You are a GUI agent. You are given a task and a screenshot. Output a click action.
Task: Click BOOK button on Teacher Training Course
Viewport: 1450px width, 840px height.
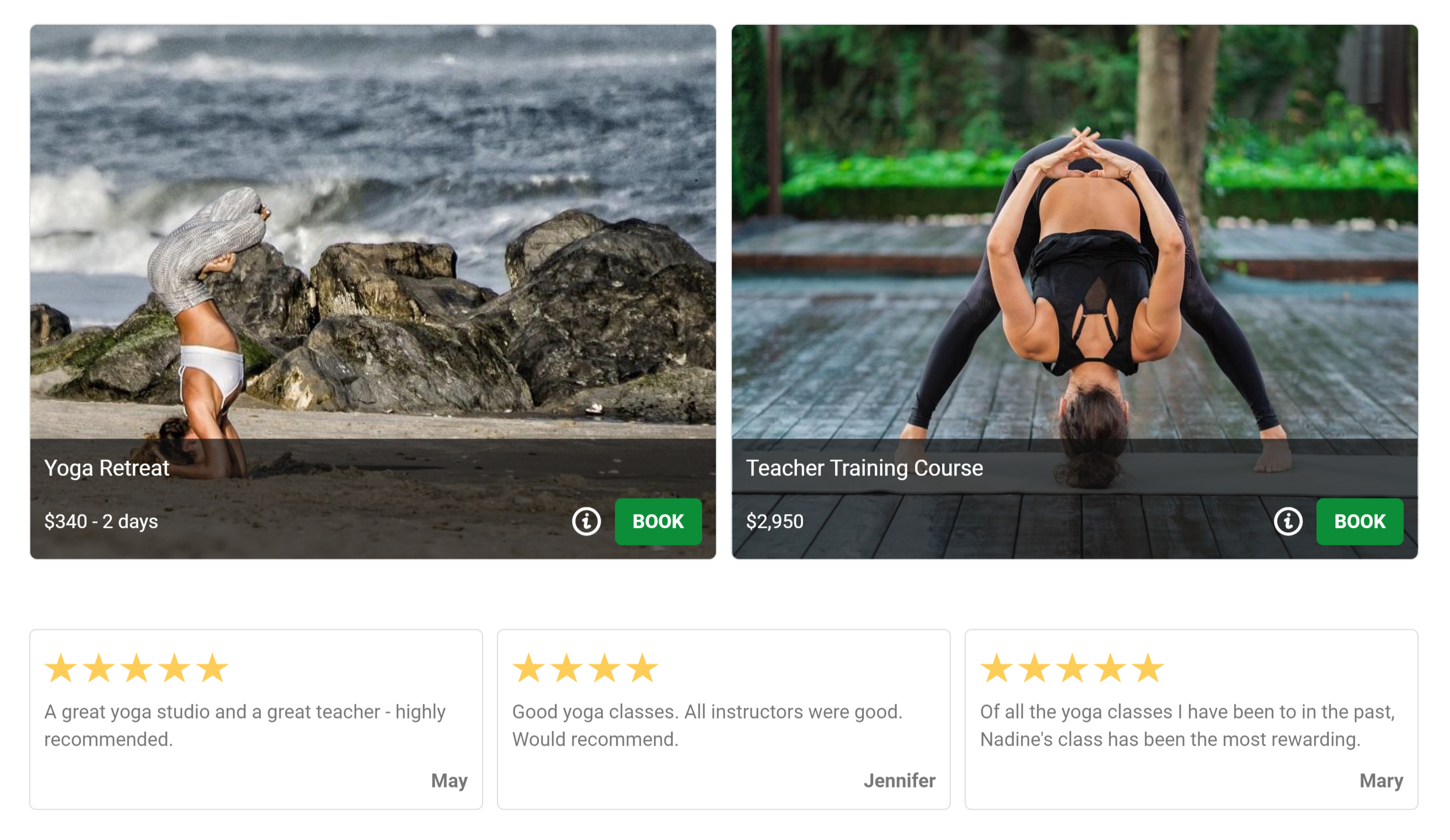[x=1360, y=522]
